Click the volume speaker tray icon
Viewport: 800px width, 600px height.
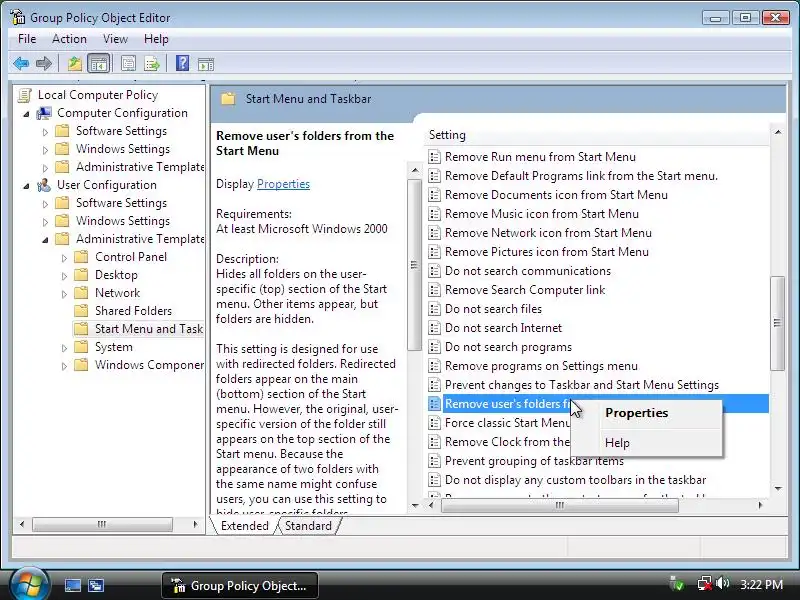(722, 583)
